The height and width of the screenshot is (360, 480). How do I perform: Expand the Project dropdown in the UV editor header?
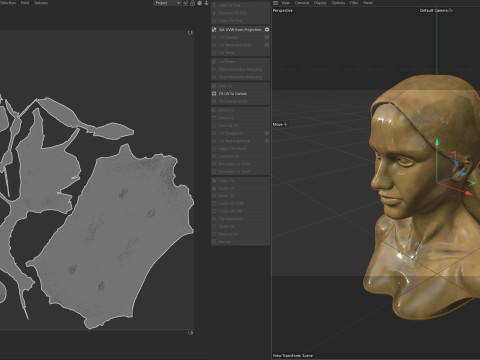[x=167, y=3]
